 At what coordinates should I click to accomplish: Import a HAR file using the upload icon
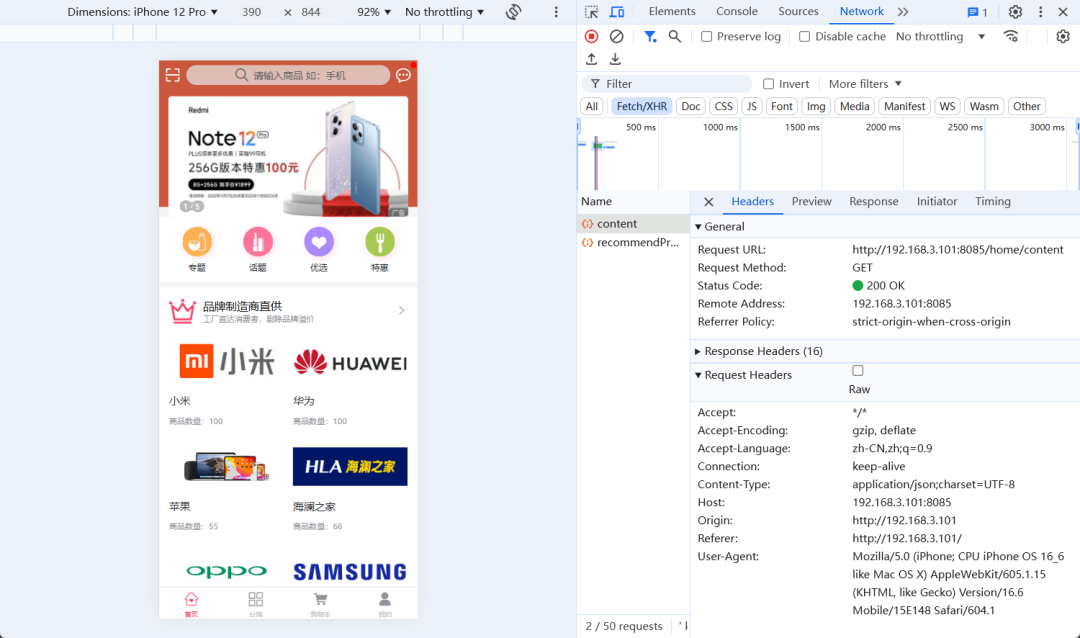coord(590,58)
